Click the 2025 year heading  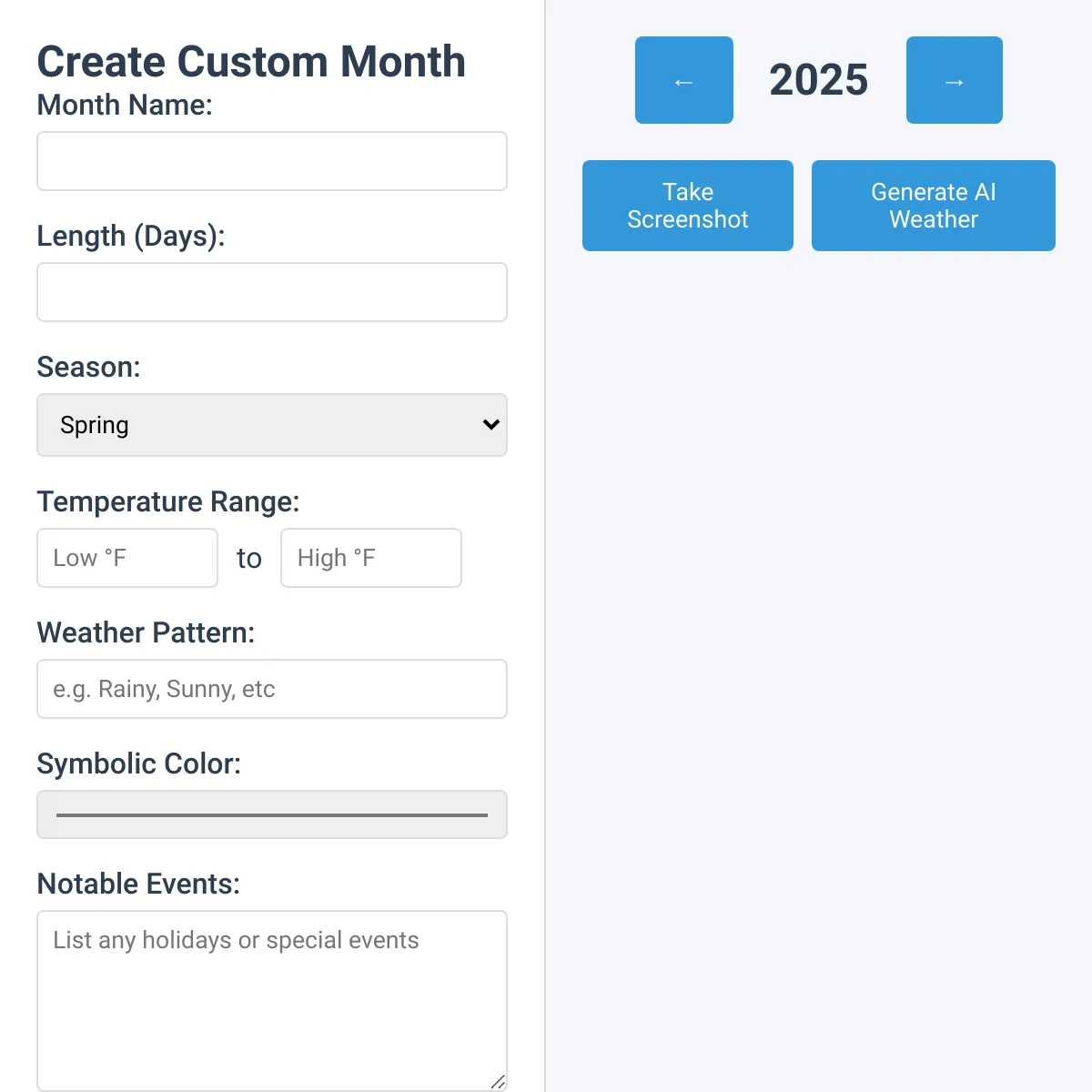[x=819, y=80]
